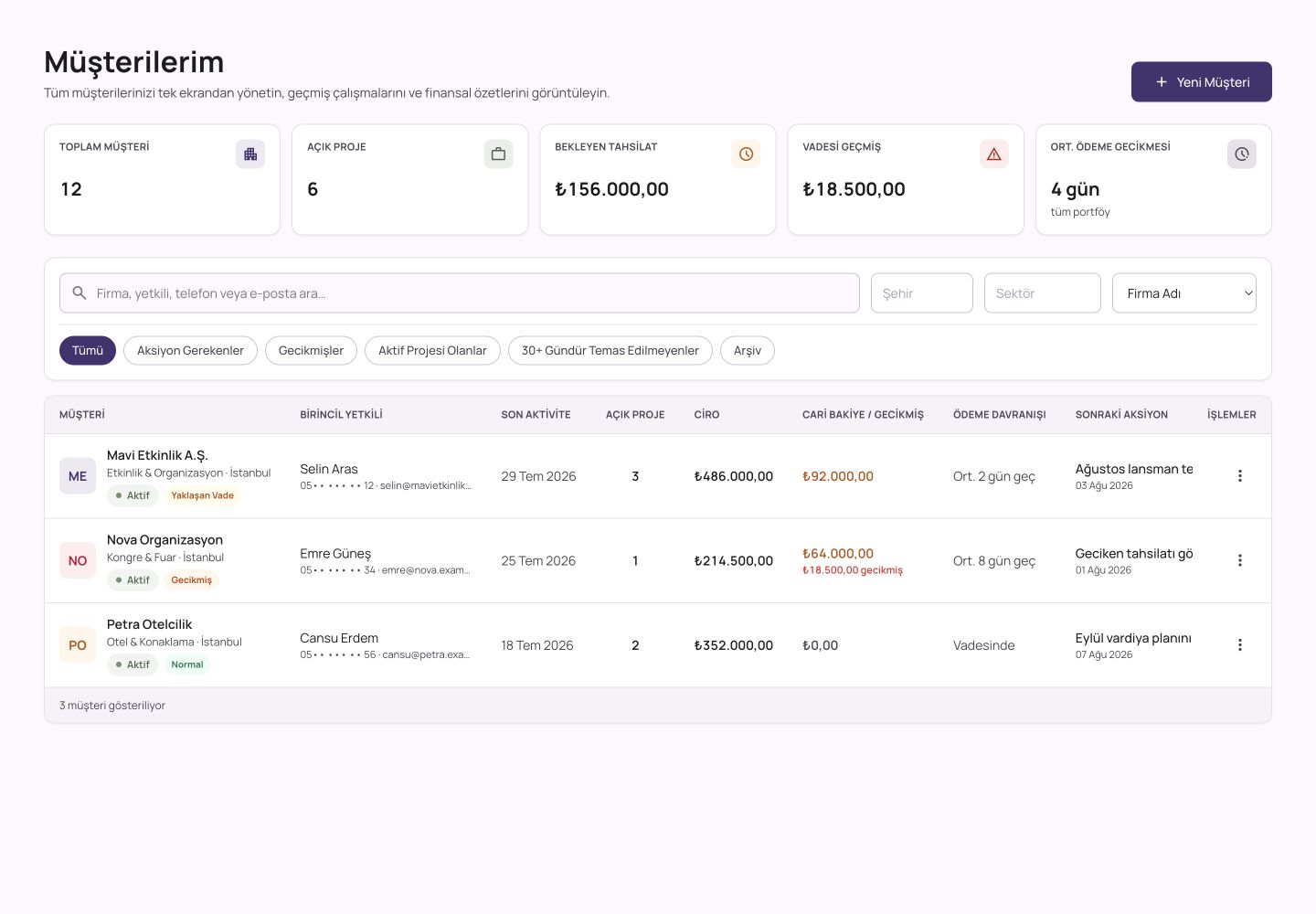This screenshot has height=914, width=1316.
Task: Click the Sonraki Aksiyon column header
Action: tap(1121, 415)
